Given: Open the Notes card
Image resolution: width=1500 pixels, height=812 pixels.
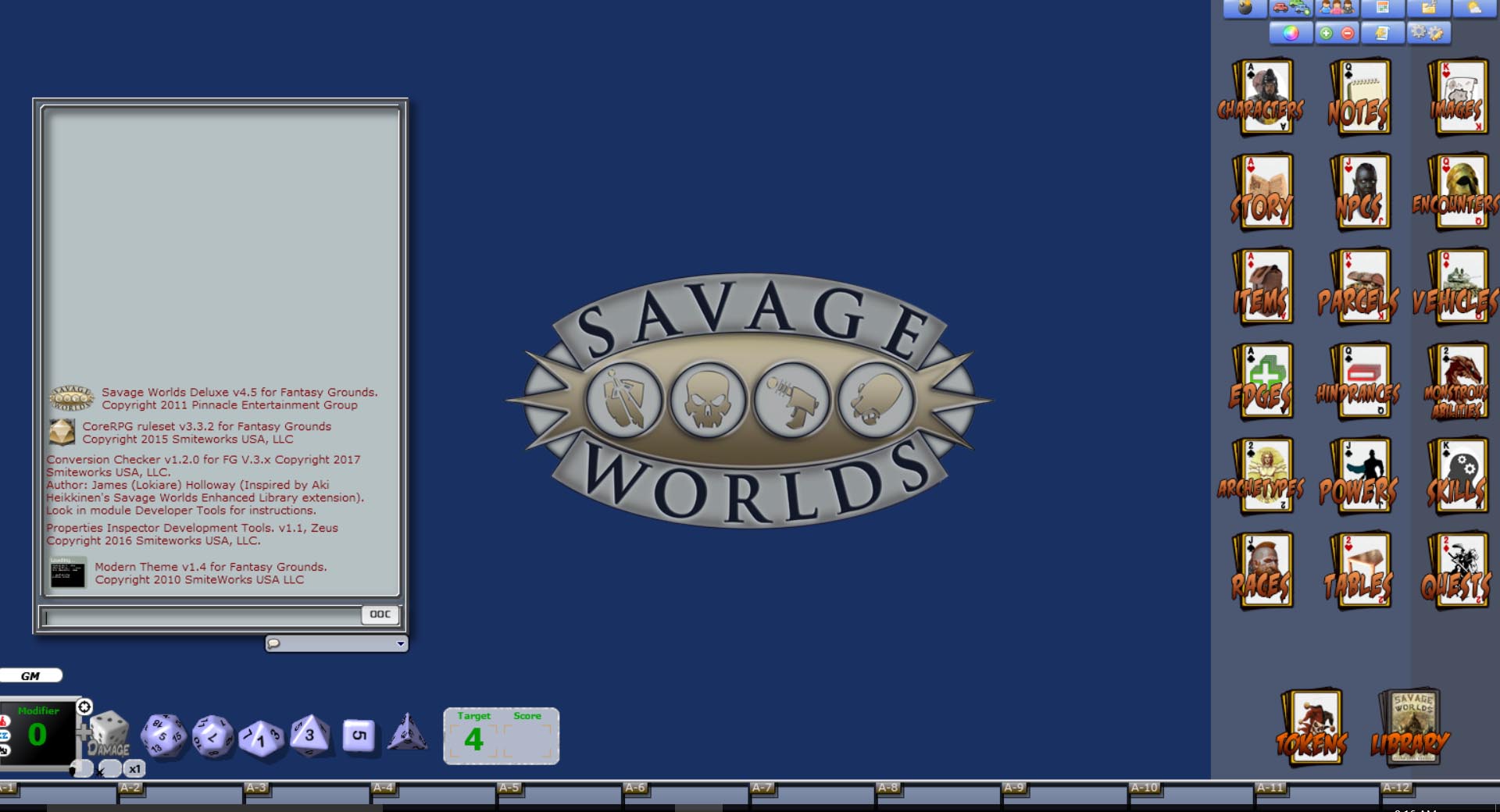Looking at the screenshot, I should (1359, 97).
